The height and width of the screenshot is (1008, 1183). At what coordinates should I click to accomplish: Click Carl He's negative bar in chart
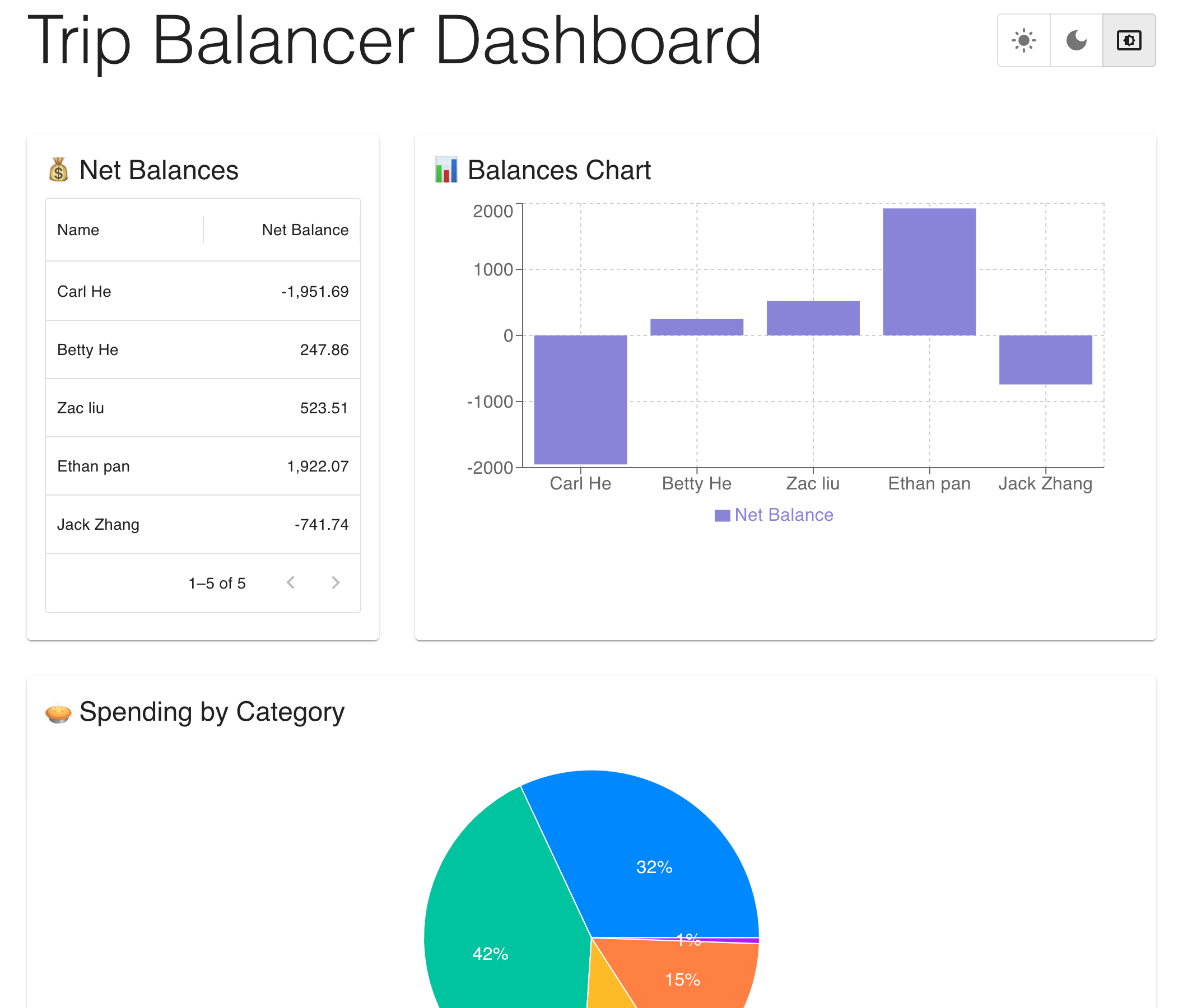pyautogui.click(x=580, y=399)
